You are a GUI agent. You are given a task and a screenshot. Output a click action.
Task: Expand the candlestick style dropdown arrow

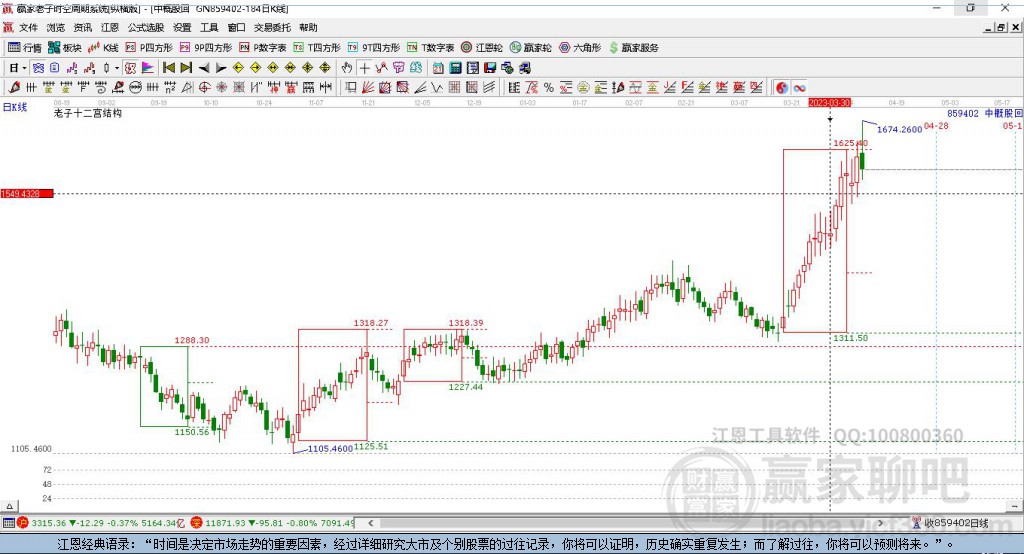click(117, 68)
